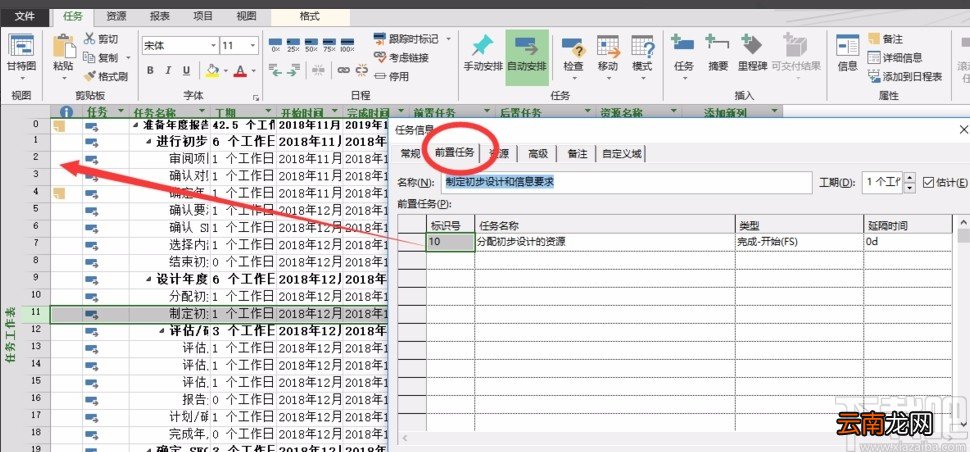Click the 工期 duration stepper up arrow
970x452 pixels.
pos(910,177)
